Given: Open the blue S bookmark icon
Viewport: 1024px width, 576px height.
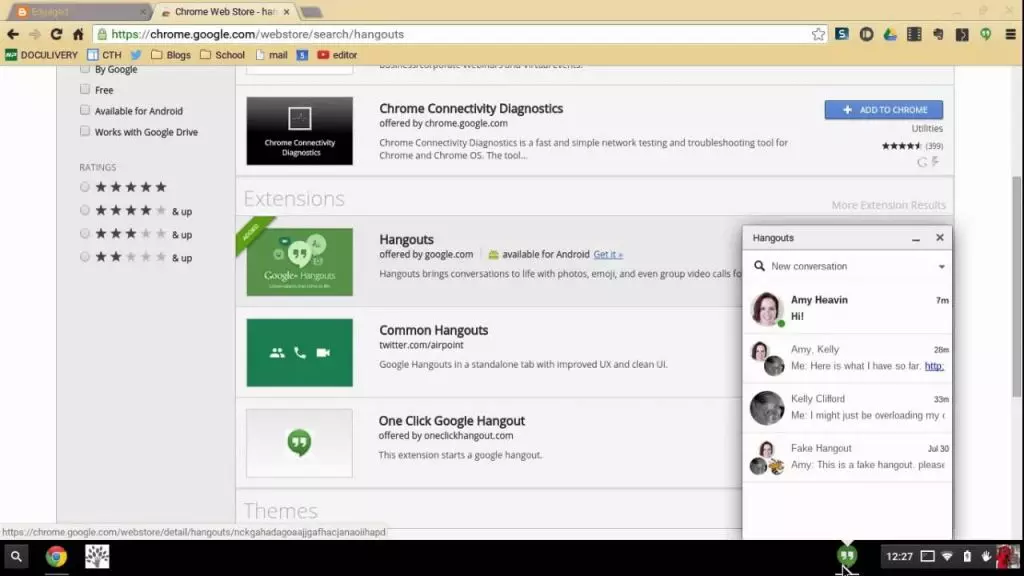Looking at the screenshot, I should click(302, 55).
